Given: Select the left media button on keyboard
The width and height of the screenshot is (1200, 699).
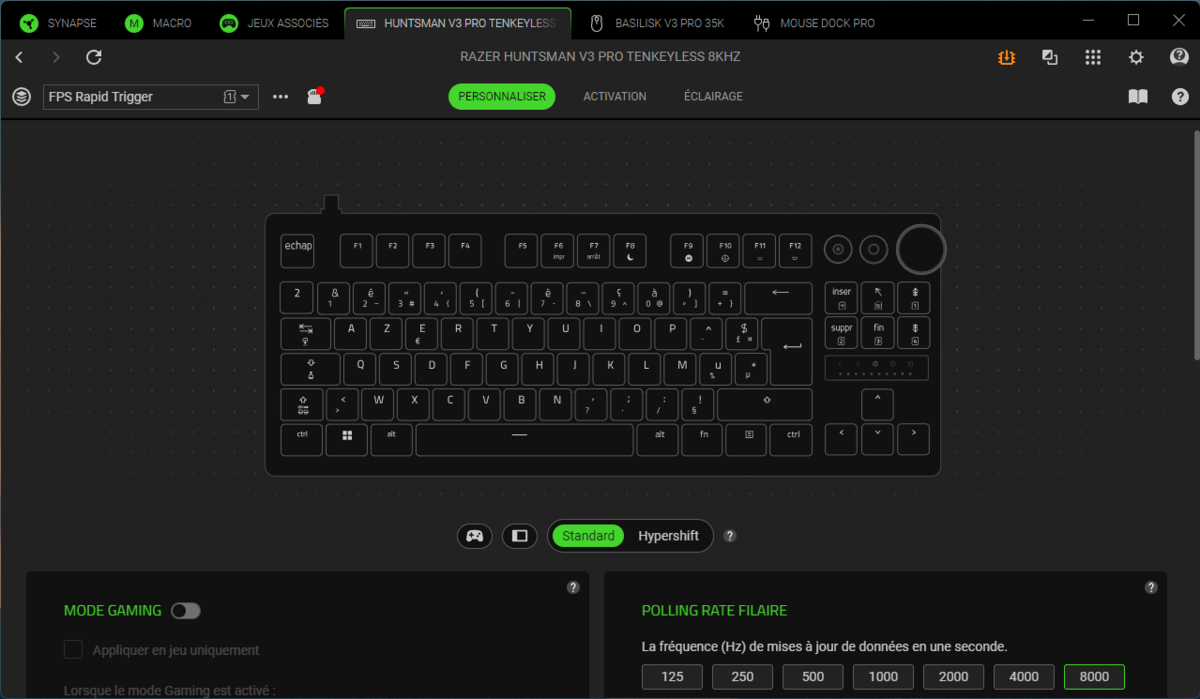Looking at the screenshot, I should tap(838, 249).
